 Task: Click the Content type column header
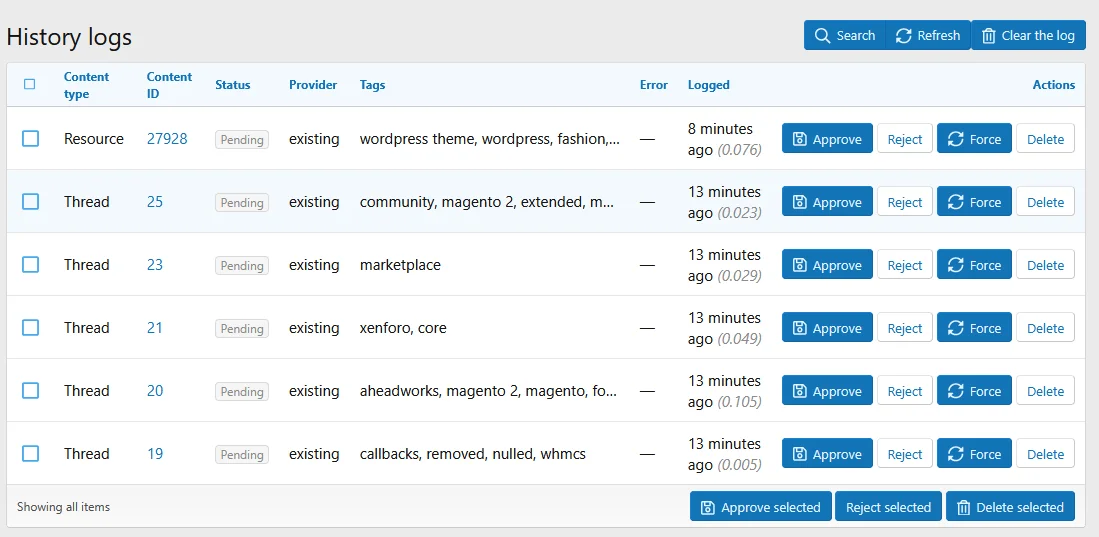86,85
